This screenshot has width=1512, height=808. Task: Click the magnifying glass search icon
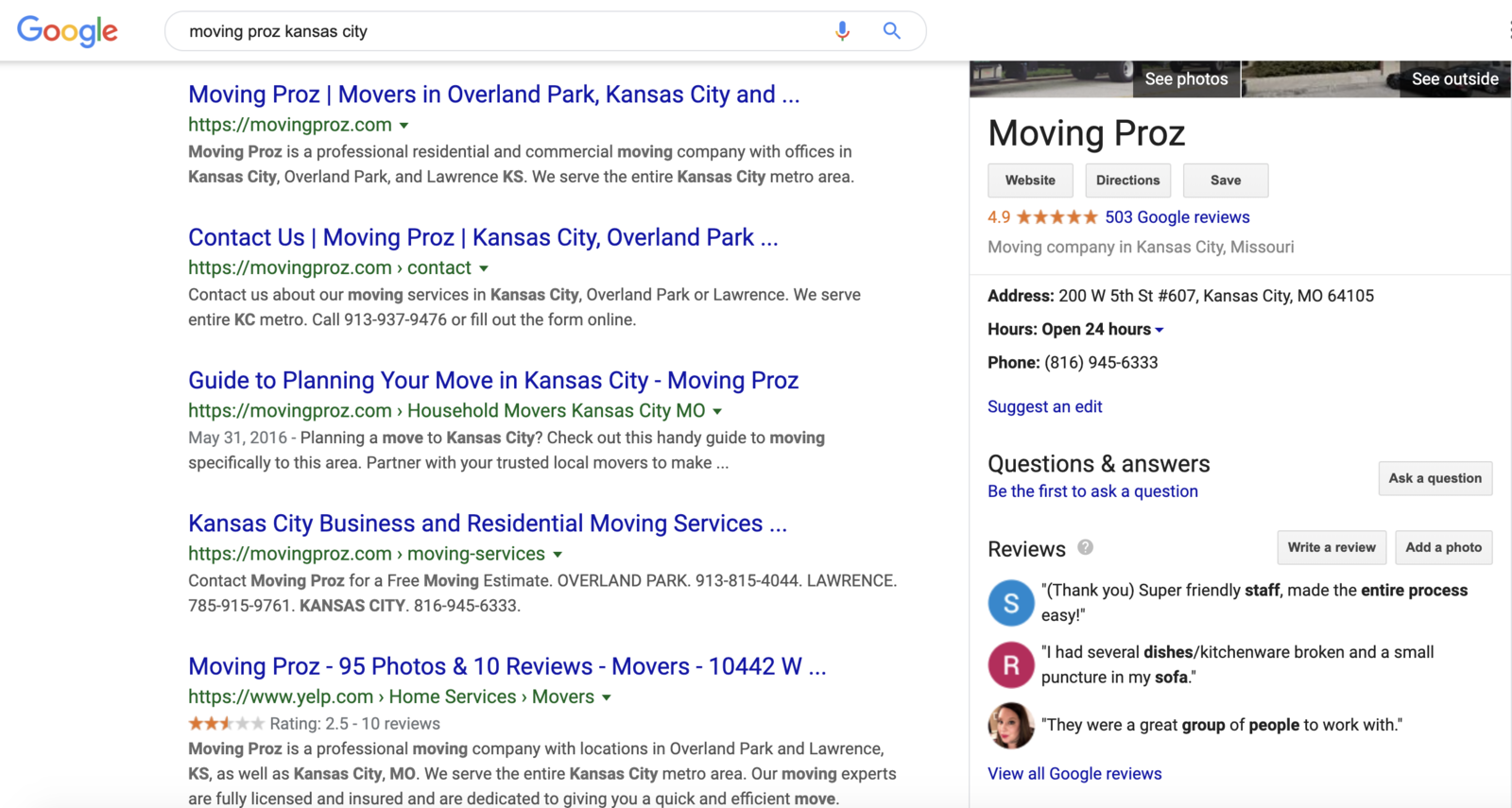pyautogui.click(x=891, y=30)
